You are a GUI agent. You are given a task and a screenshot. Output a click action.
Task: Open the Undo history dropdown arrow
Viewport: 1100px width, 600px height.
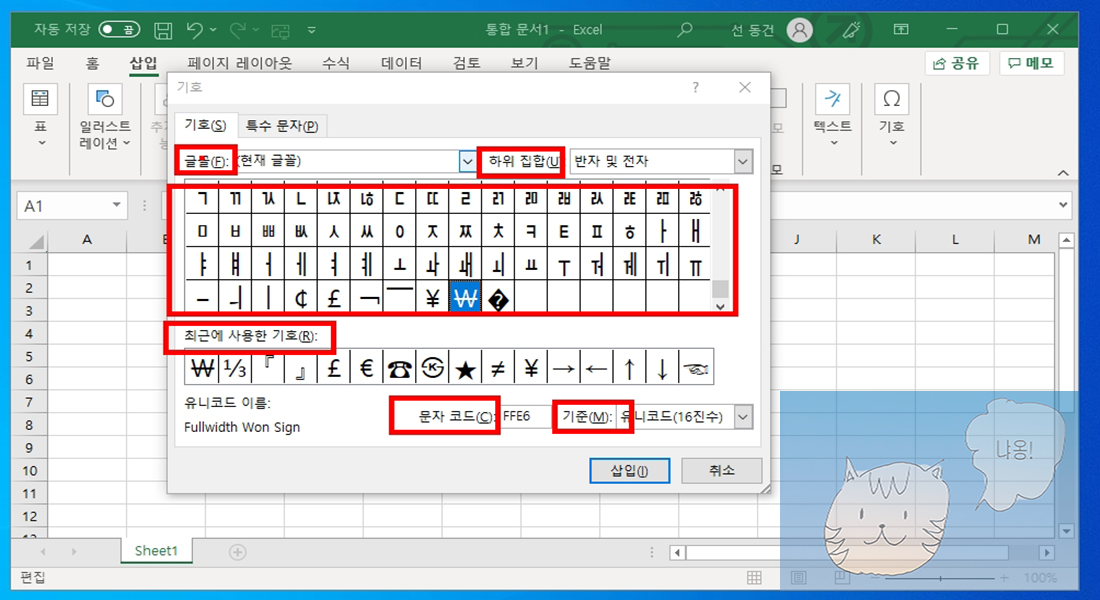coord(213,29)
